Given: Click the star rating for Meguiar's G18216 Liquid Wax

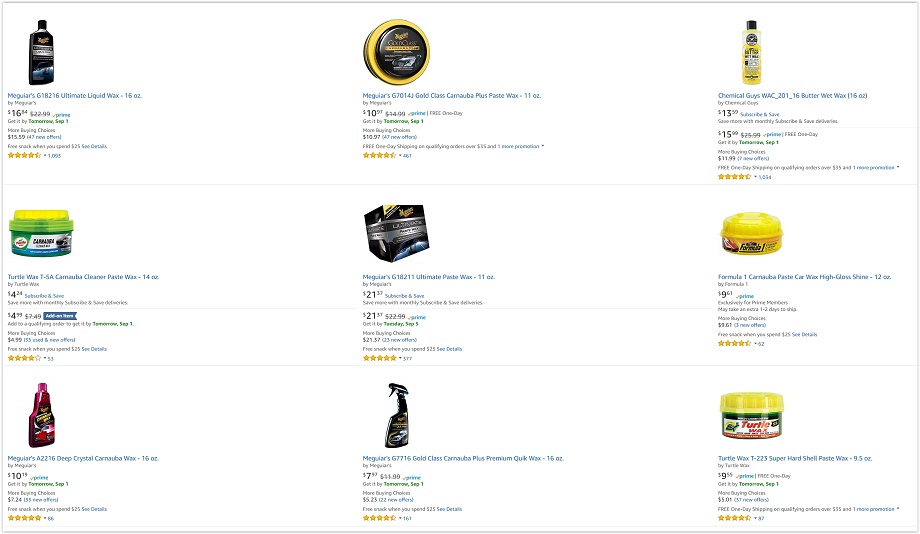Looking at the screenshot, I should click(25, 156).
